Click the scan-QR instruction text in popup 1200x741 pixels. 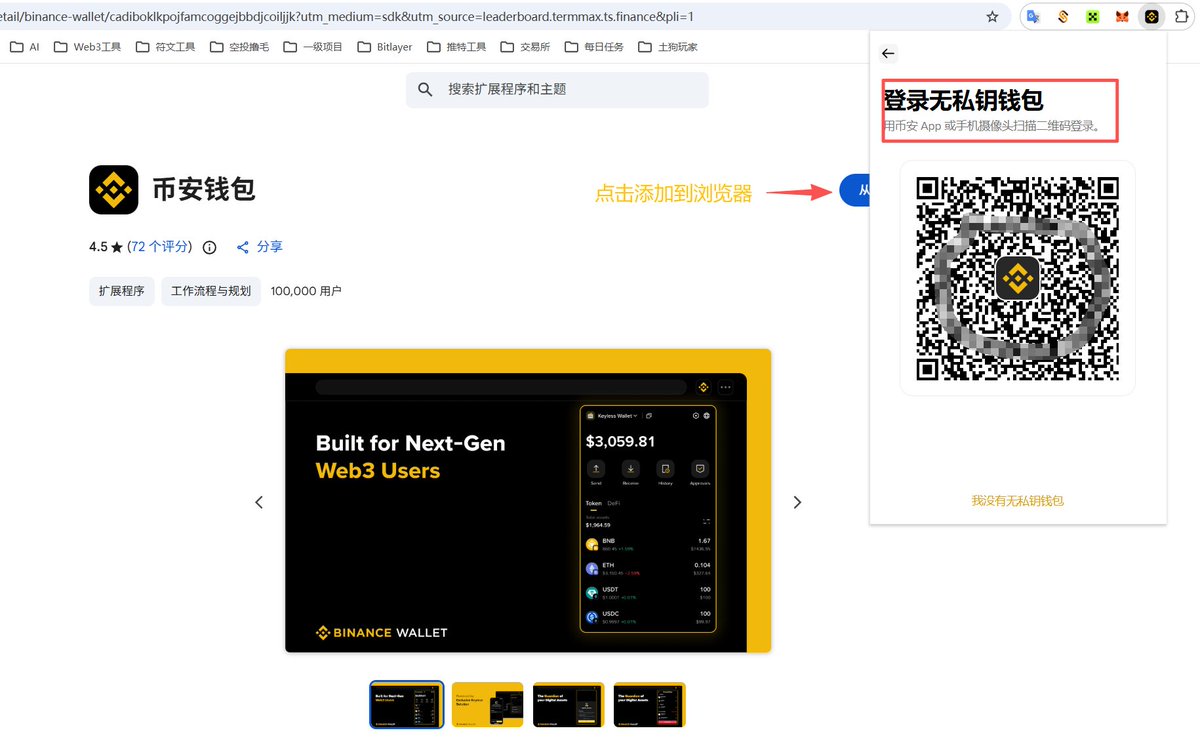[992, 127]
